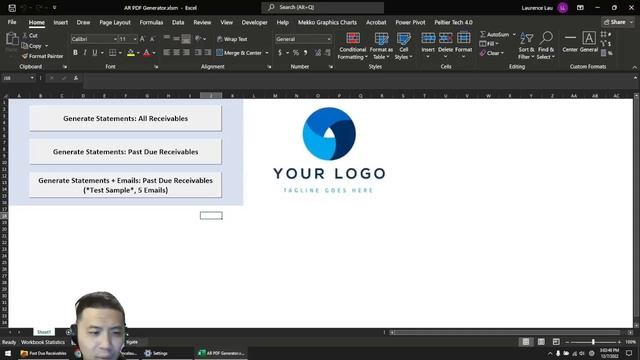This screenshot has width=640, height=360.
Task: Click the Center horizontal alignment icon
Action: 176,53
